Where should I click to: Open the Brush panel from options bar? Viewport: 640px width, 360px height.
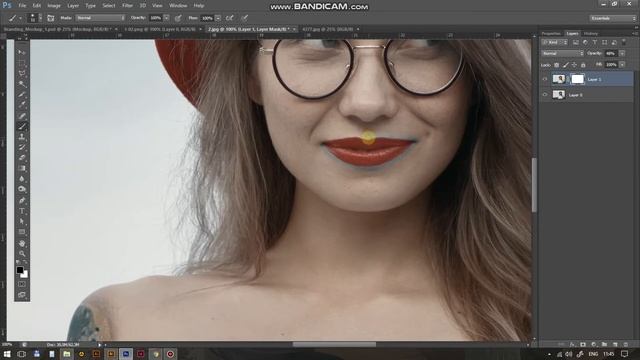point(51,18)
